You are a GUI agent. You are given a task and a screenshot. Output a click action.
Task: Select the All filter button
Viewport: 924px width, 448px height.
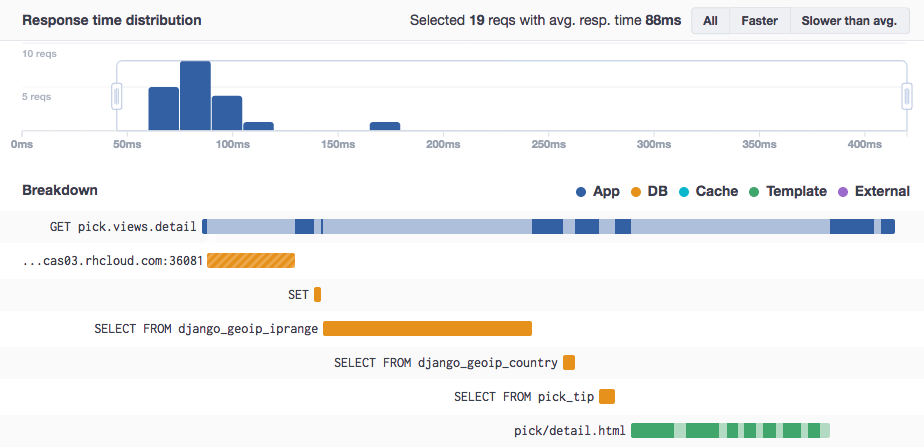pos(710,20)
